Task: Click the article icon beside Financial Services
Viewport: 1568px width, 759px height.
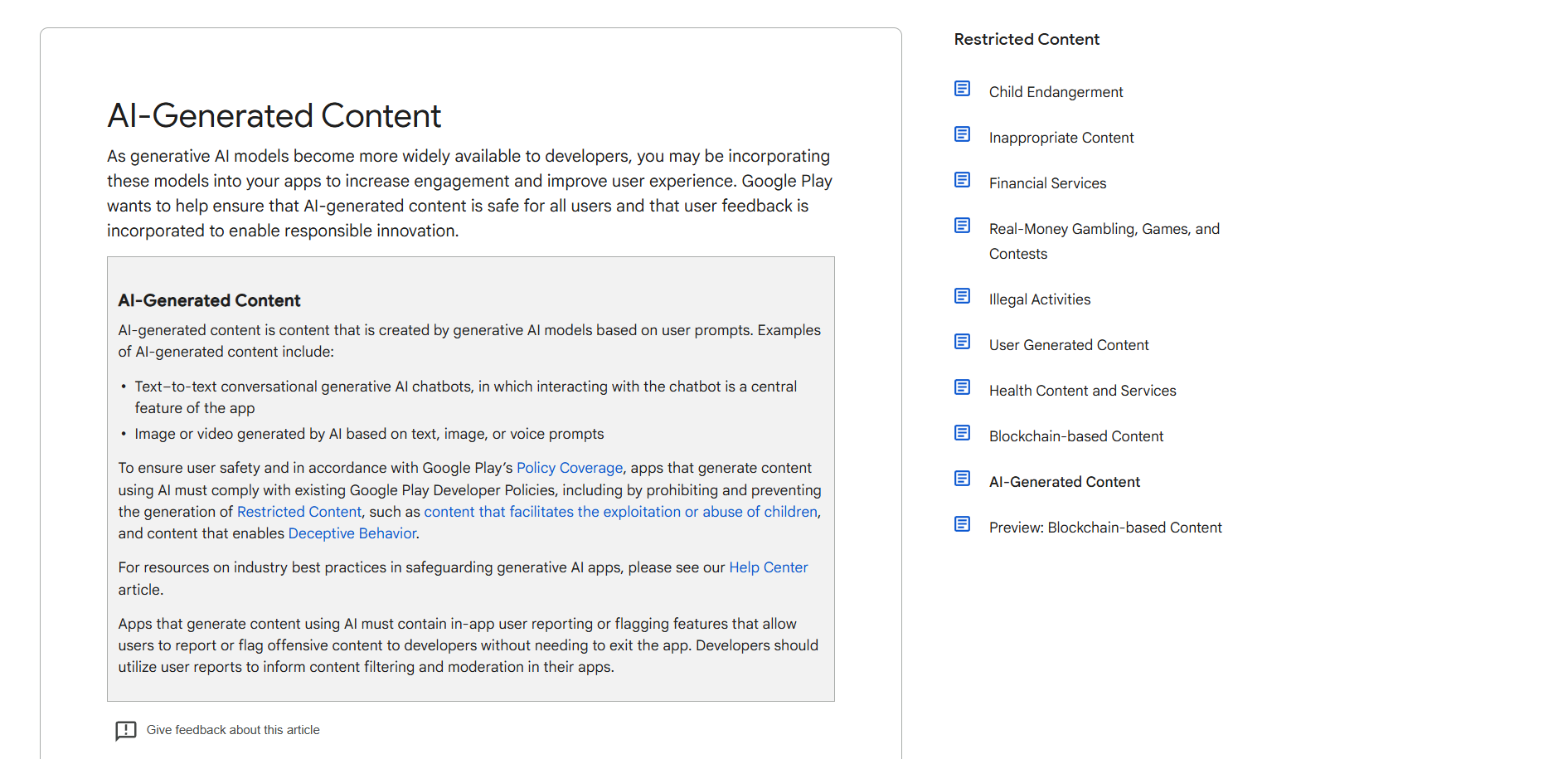Action: point(962,180)
